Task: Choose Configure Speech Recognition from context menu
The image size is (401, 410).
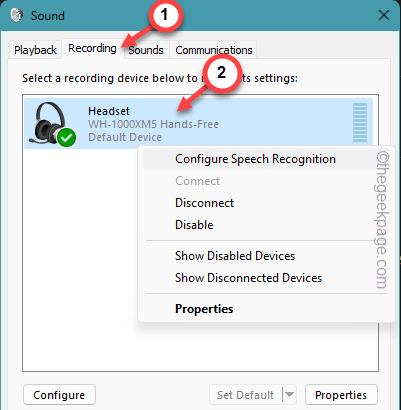Action: 255,159
